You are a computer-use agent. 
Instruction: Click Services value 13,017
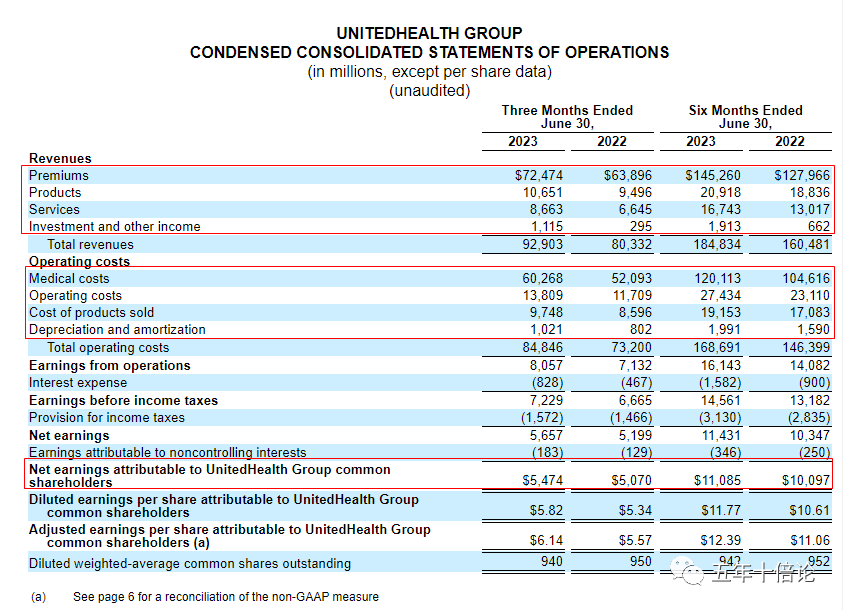tap(810, 210)
